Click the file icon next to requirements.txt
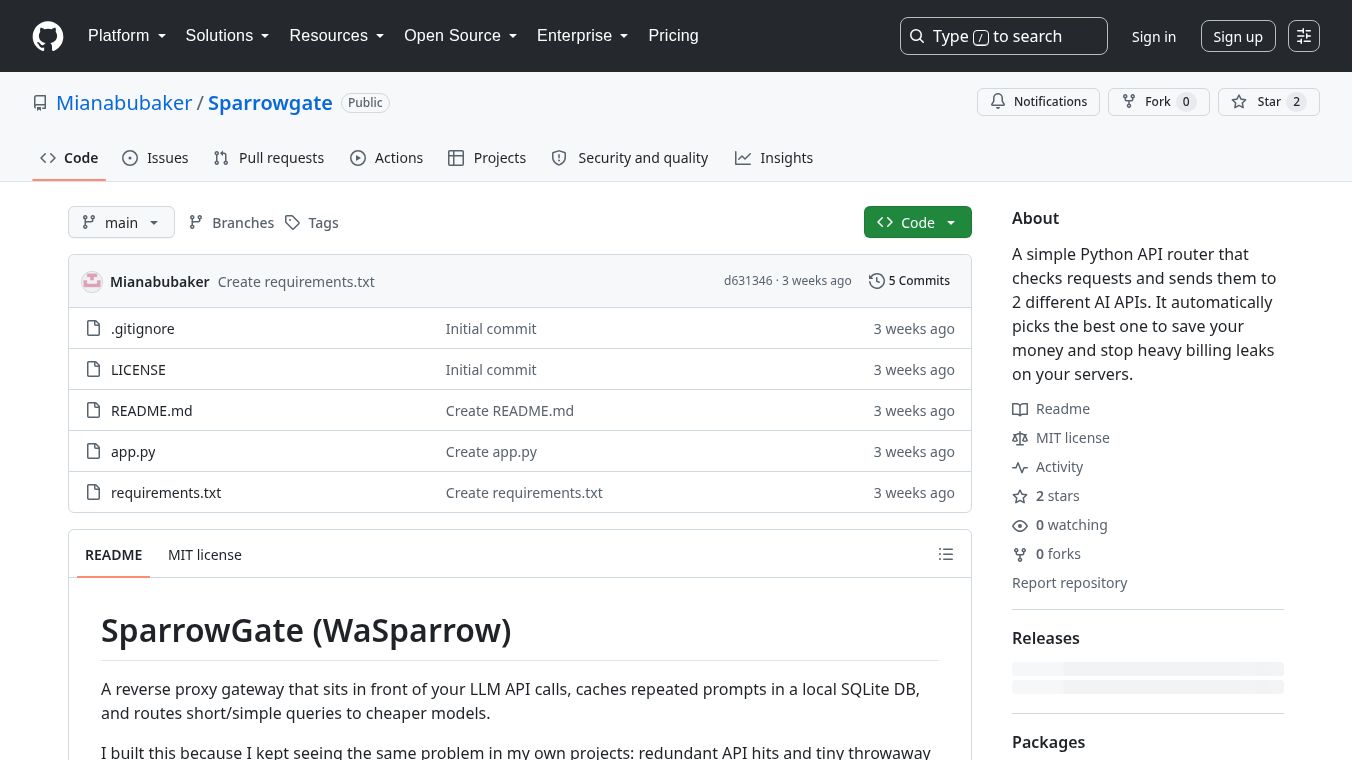 (94, 492)
